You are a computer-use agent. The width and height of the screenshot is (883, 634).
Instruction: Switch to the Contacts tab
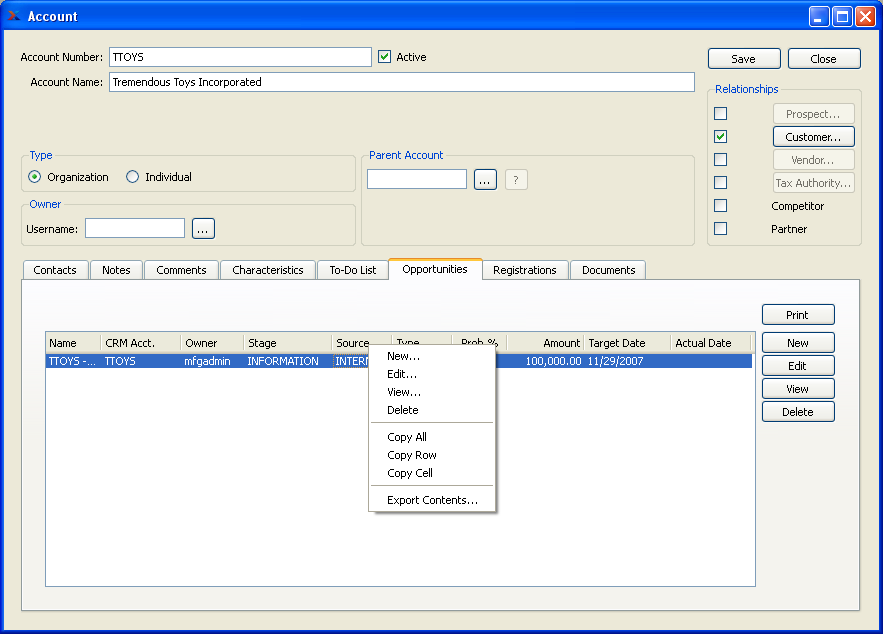[55, 270]
